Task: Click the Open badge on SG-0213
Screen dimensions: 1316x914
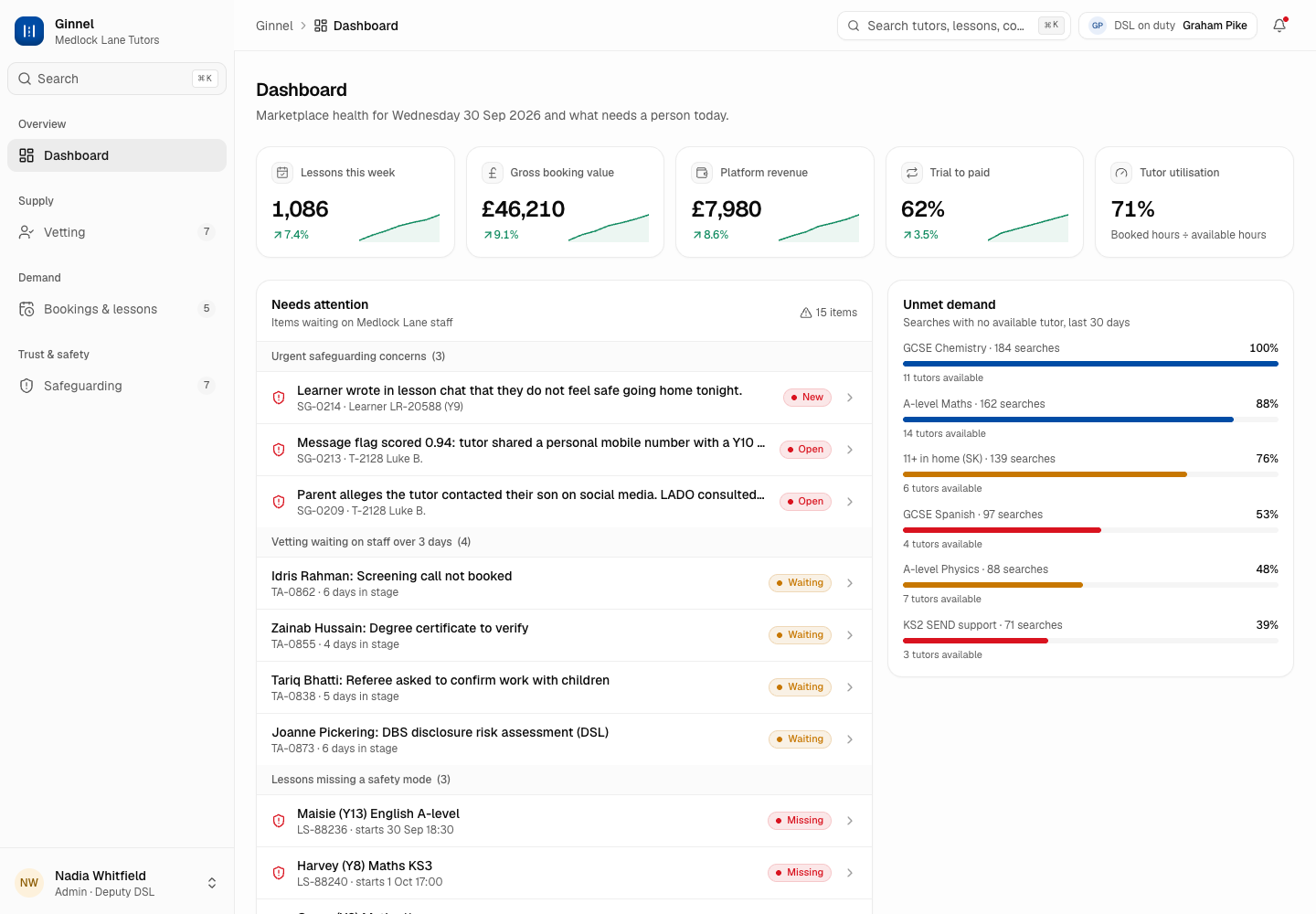Action: point(805,450)
